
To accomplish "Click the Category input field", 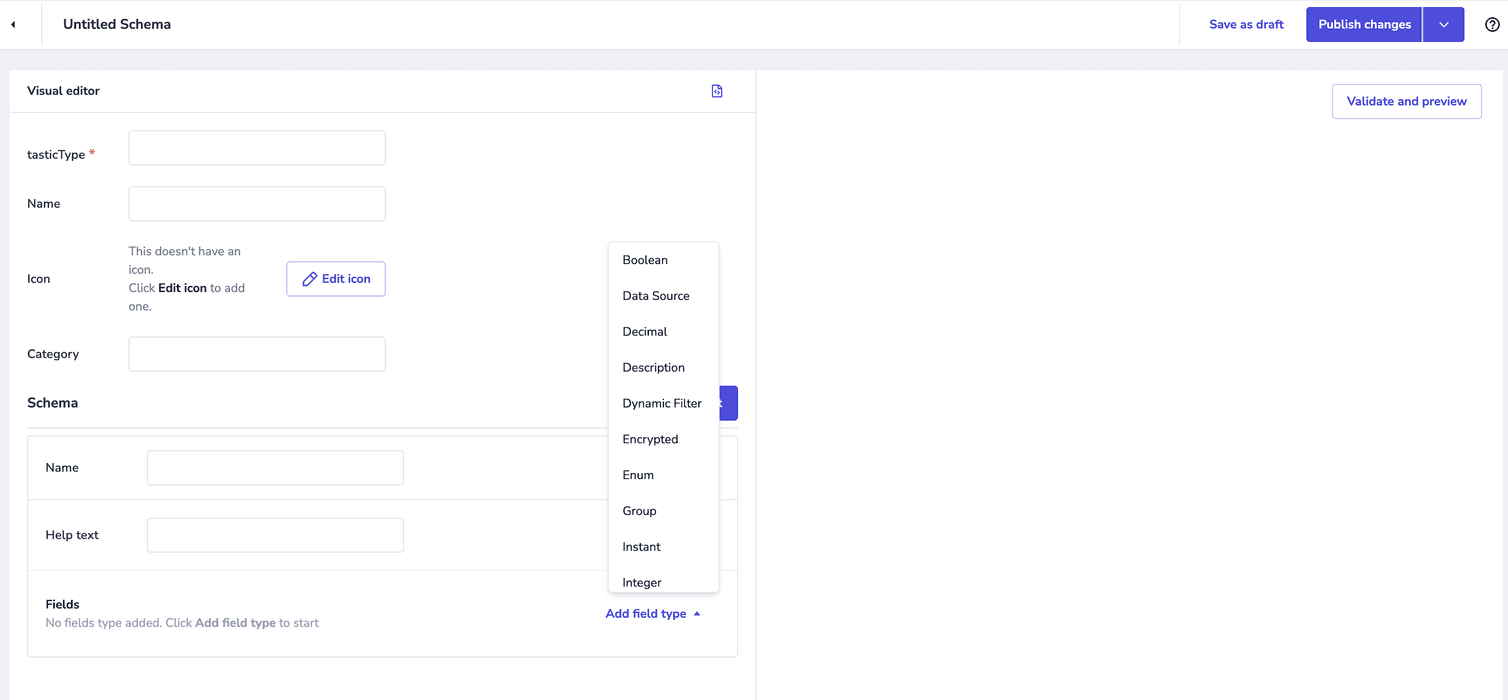I will tap(256, 354).
